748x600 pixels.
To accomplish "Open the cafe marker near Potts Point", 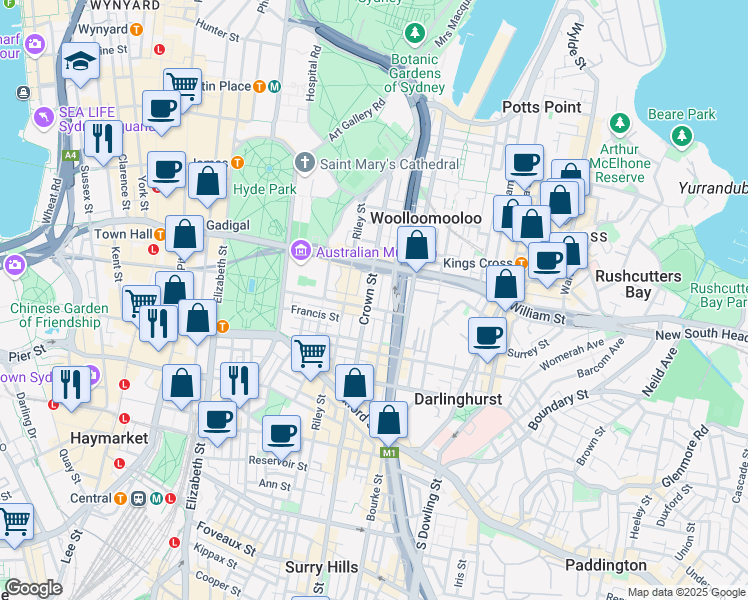I will [x=524, y=164].
